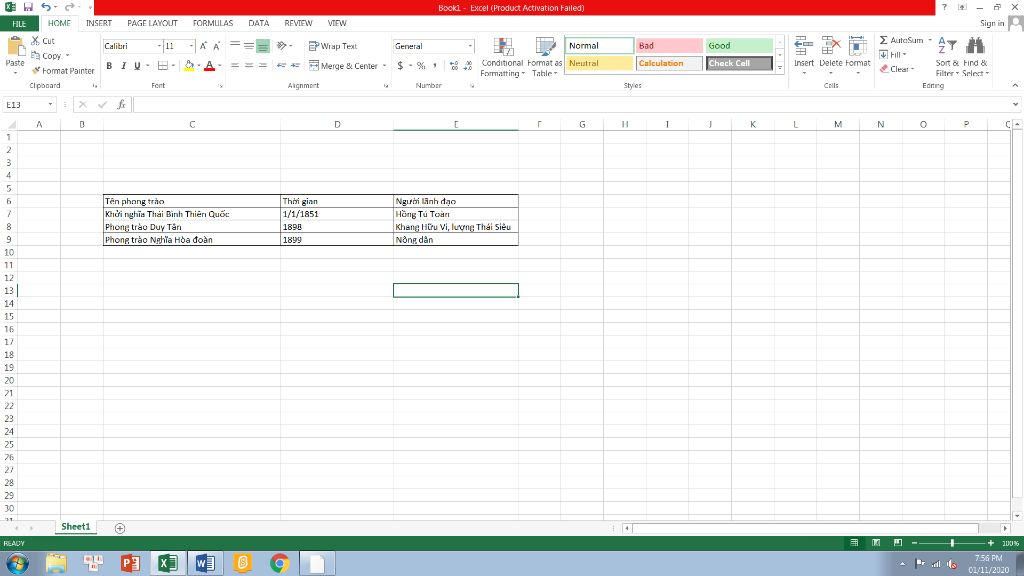
Task: Expand the General number format dropdown
Action: (x=470, y=46)
